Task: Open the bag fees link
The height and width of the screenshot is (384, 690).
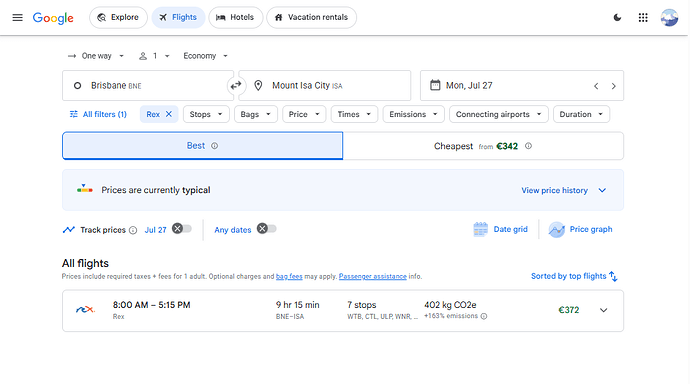Action: pyautogui.click(x=289, y=277)
